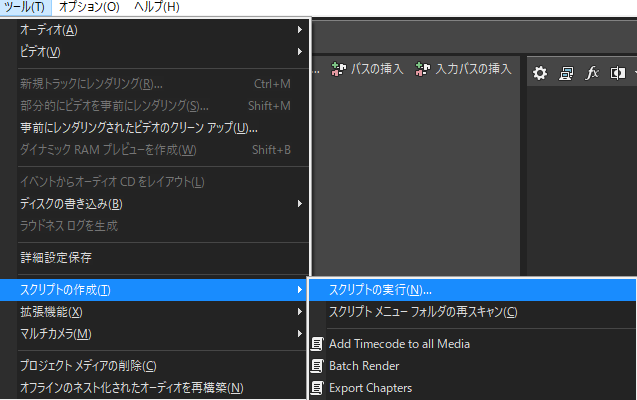This screenshot has height=400, width=637.
Task: Click the バスの挿入 insert bus button
Action: pyautogui.click(x=367, y=69)
